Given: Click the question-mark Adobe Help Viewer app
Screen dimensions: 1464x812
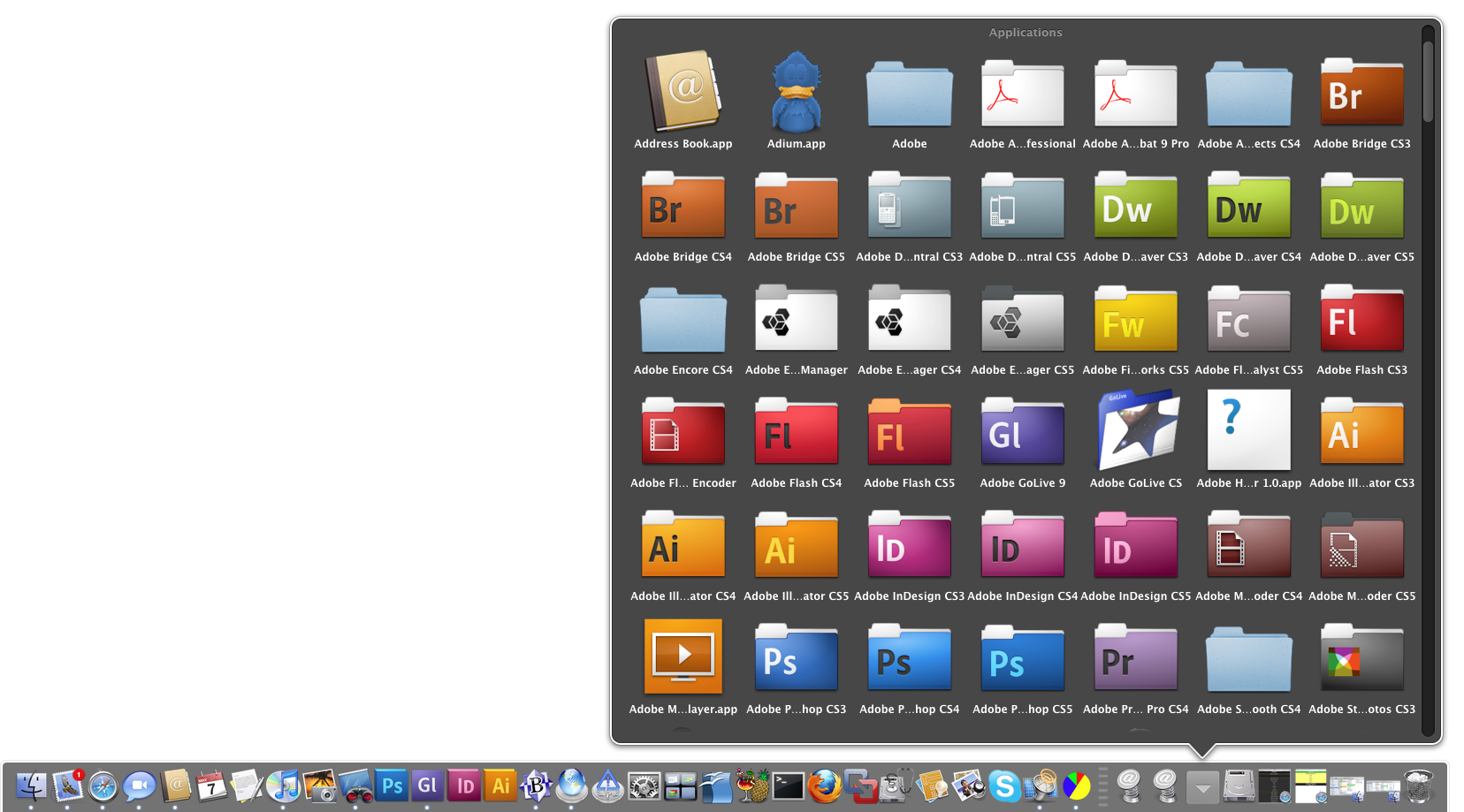Looking at the screenshot, I should [1248, 432].
